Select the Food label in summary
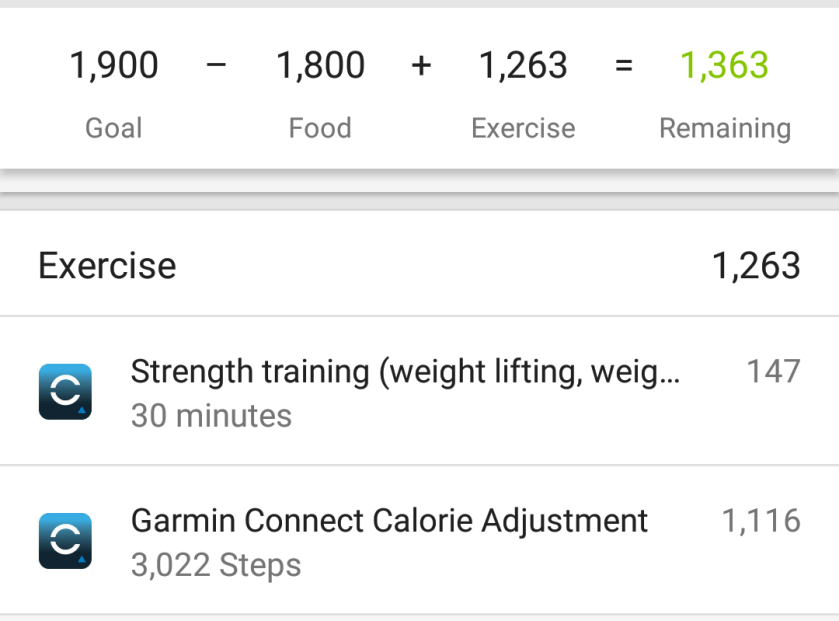839x621 pixels. (x=320, y=128)
